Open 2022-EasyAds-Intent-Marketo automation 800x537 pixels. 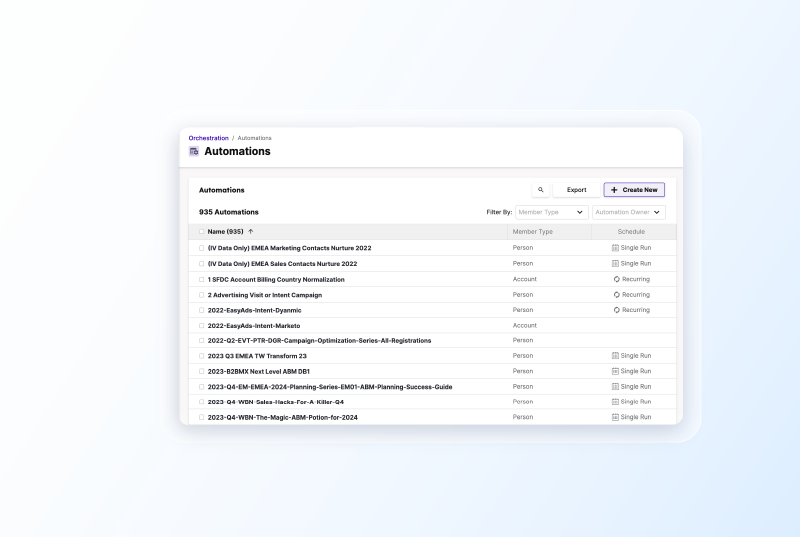[254, 325]
